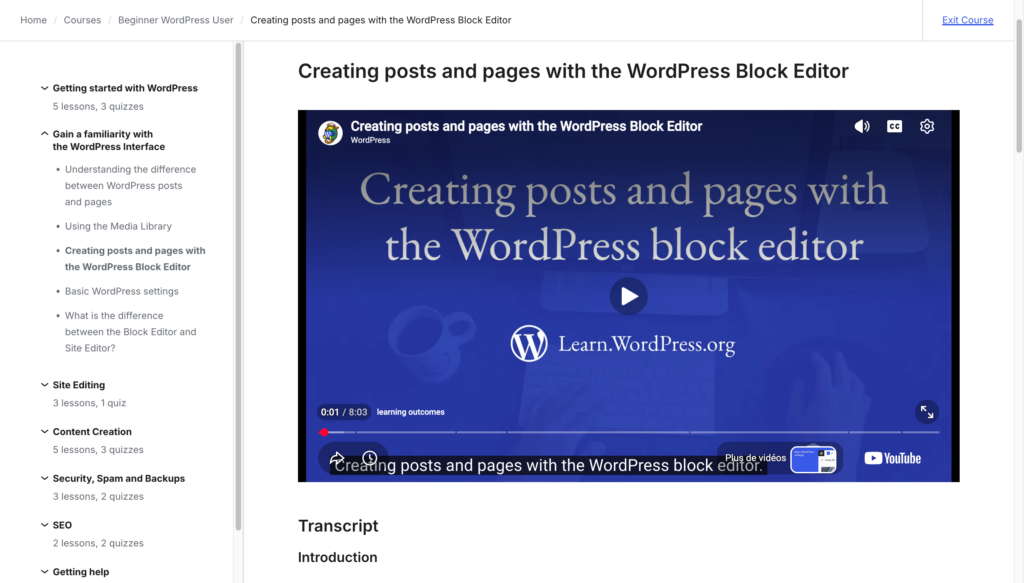Open video settings gear icon
Viewport: 1024px width, 583px height.
point(927,126)
